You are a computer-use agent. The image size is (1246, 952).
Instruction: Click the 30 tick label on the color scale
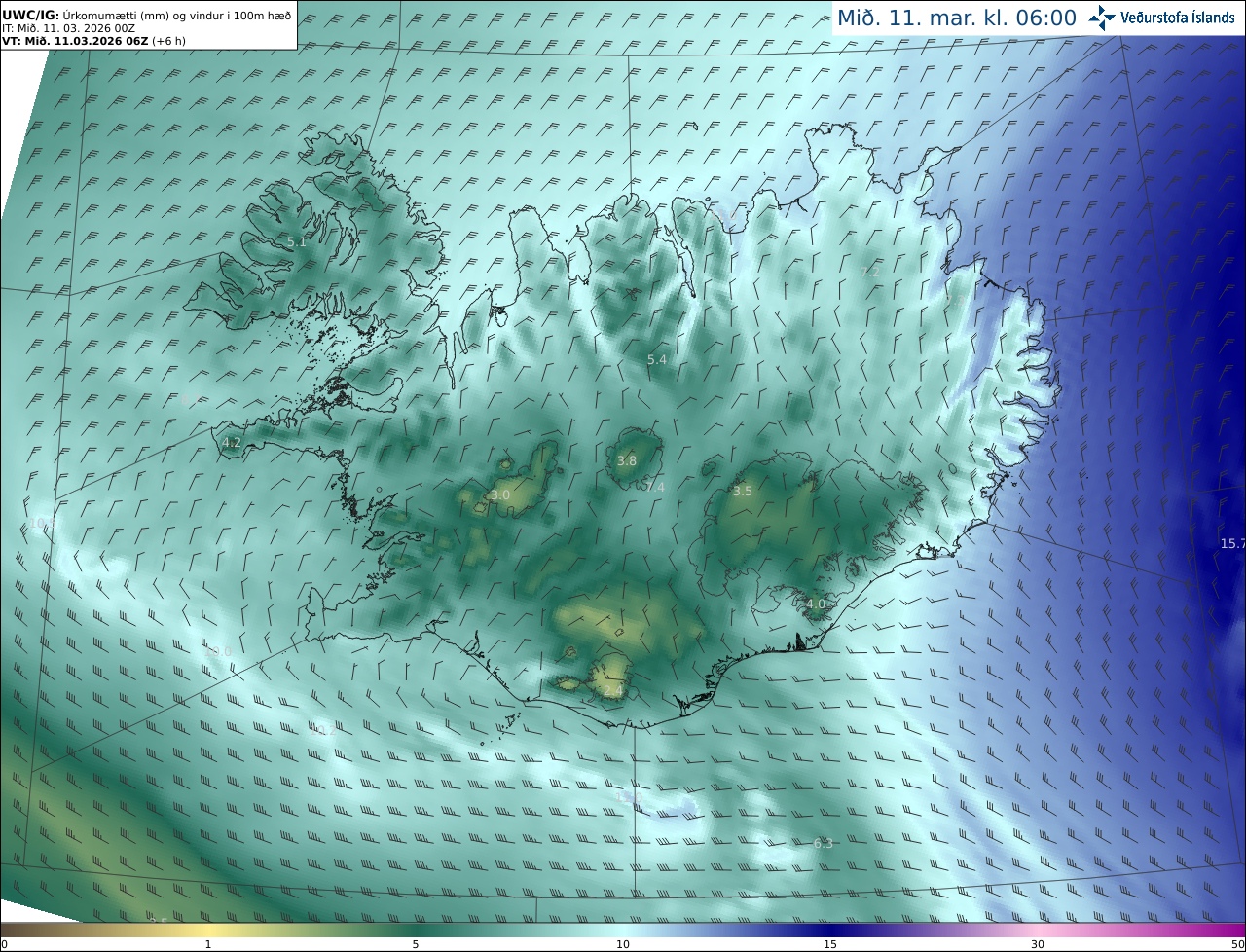[x=1038, y=944]
